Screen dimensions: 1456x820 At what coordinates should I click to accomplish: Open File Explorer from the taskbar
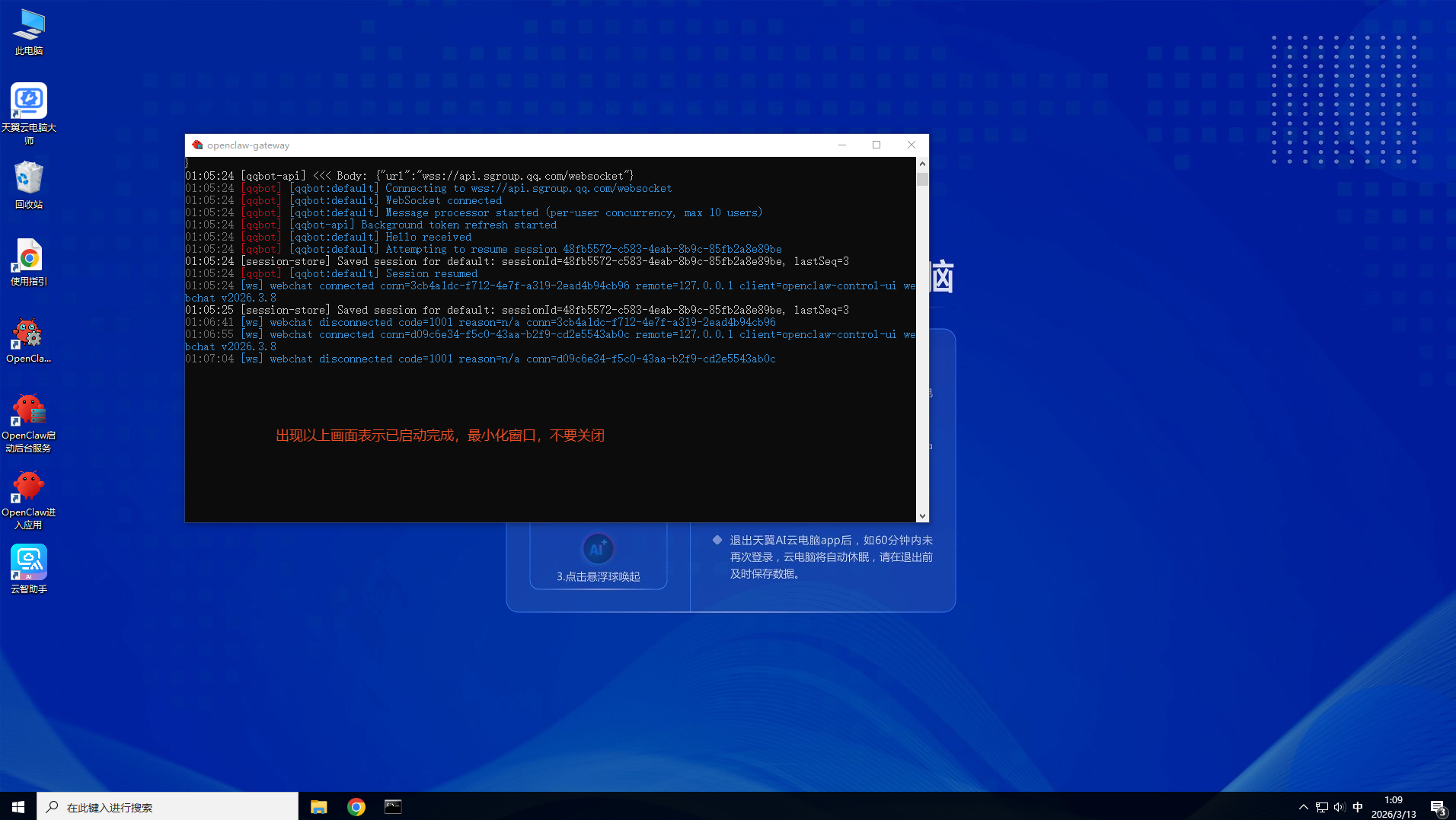[x=318, y=807]
